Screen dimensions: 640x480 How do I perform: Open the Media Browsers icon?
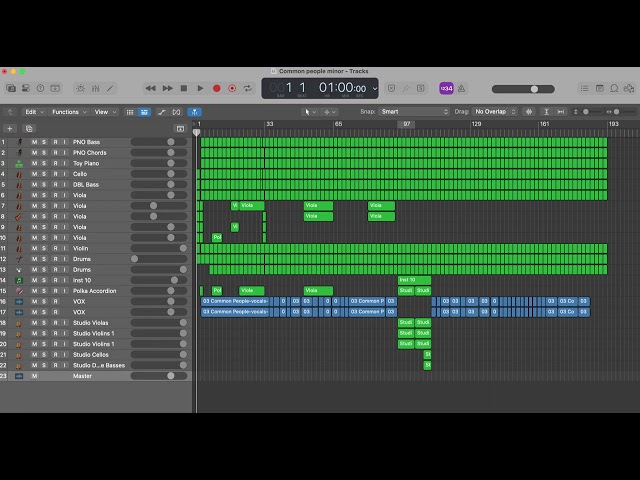pyautogui.click(x=629, y=88)
